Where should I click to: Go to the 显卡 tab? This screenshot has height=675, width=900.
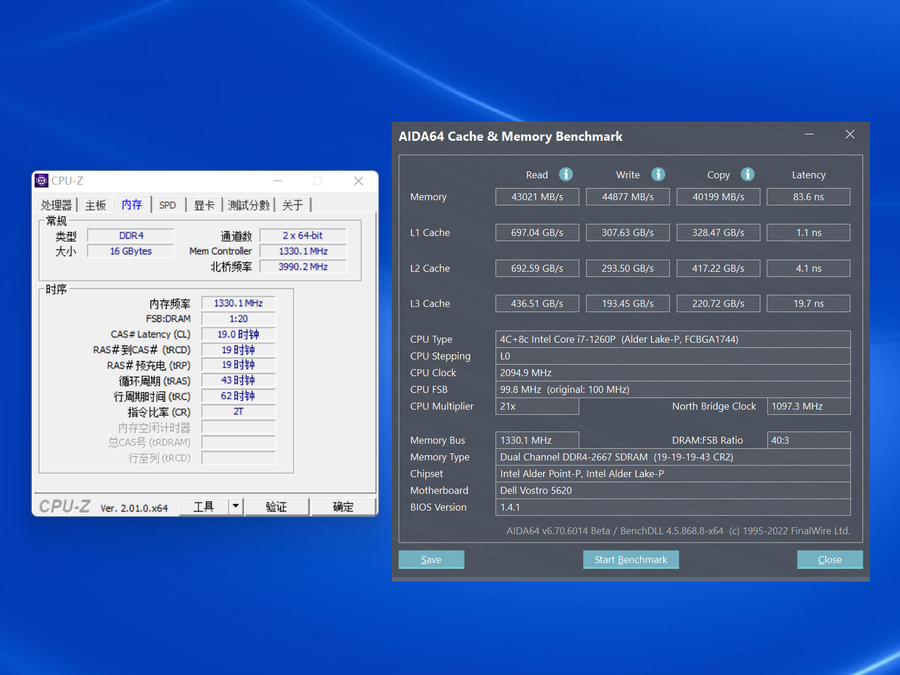coord(204,205)
